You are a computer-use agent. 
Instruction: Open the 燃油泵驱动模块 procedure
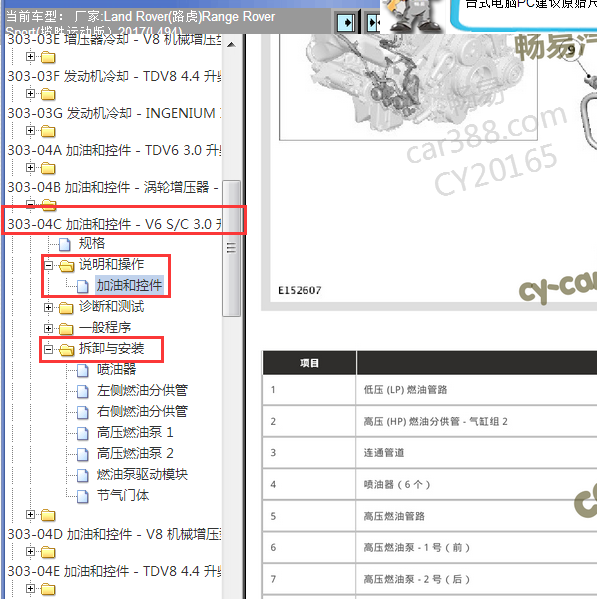pos(142,474)
